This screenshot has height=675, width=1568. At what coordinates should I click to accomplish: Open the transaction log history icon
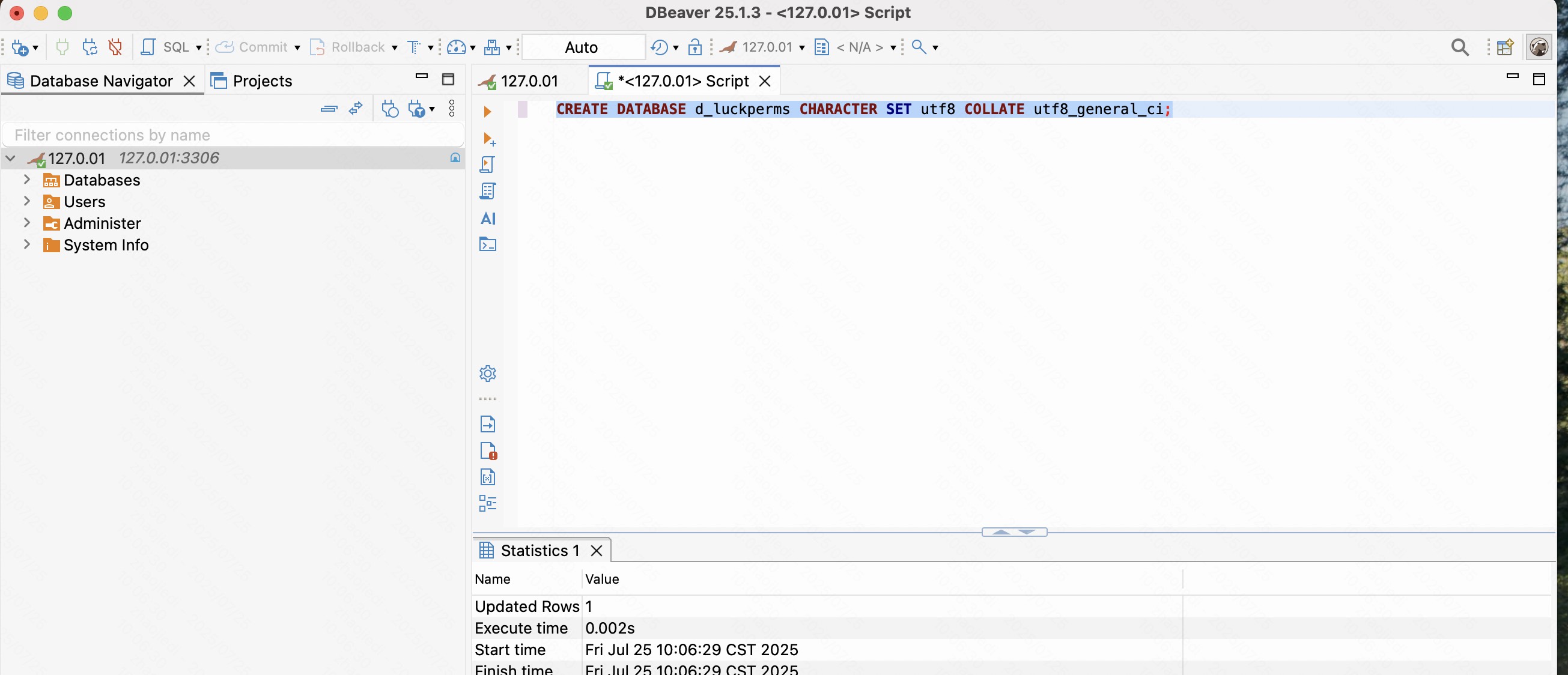[659, 47]
